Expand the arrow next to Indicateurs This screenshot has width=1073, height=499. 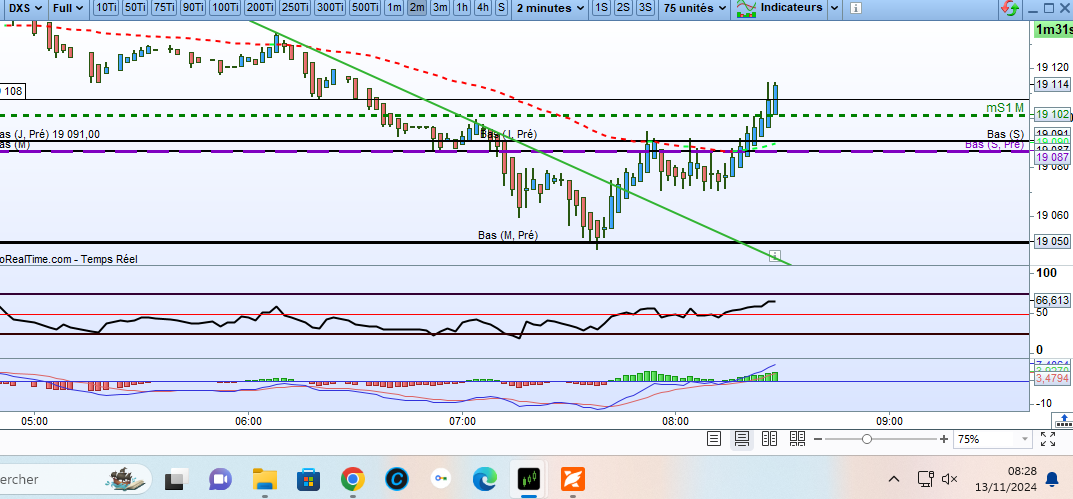pyautogui.click(x=833, y=8)
